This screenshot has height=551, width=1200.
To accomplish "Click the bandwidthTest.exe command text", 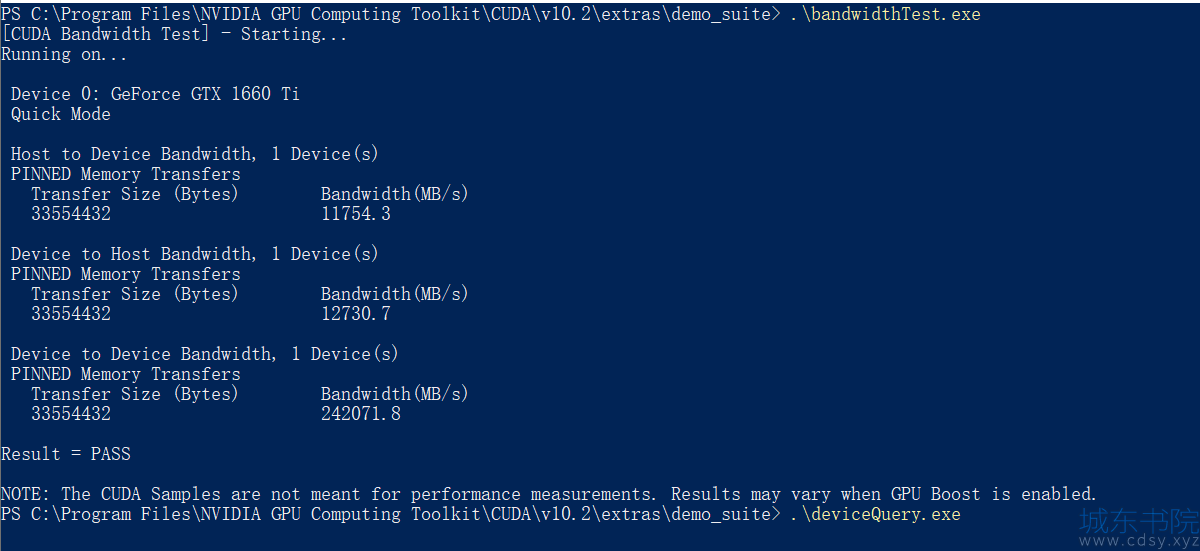I will [885, 14].
